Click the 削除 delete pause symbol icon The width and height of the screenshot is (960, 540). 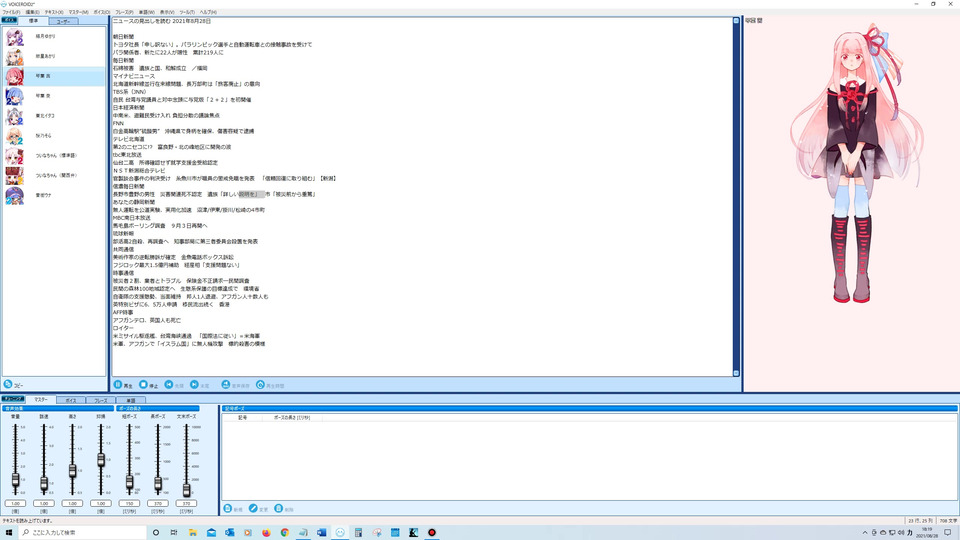tap(279, 509)
